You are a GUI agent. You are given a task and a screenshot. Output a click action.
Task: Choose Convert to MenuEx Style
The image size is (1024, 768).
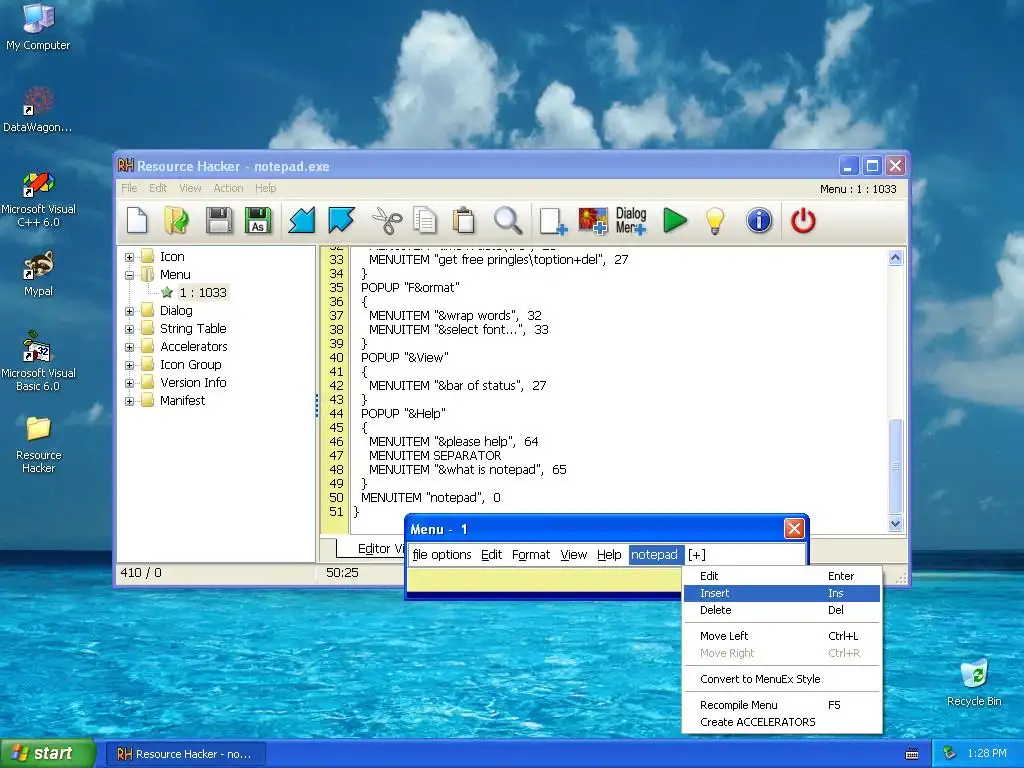point(782,679)
